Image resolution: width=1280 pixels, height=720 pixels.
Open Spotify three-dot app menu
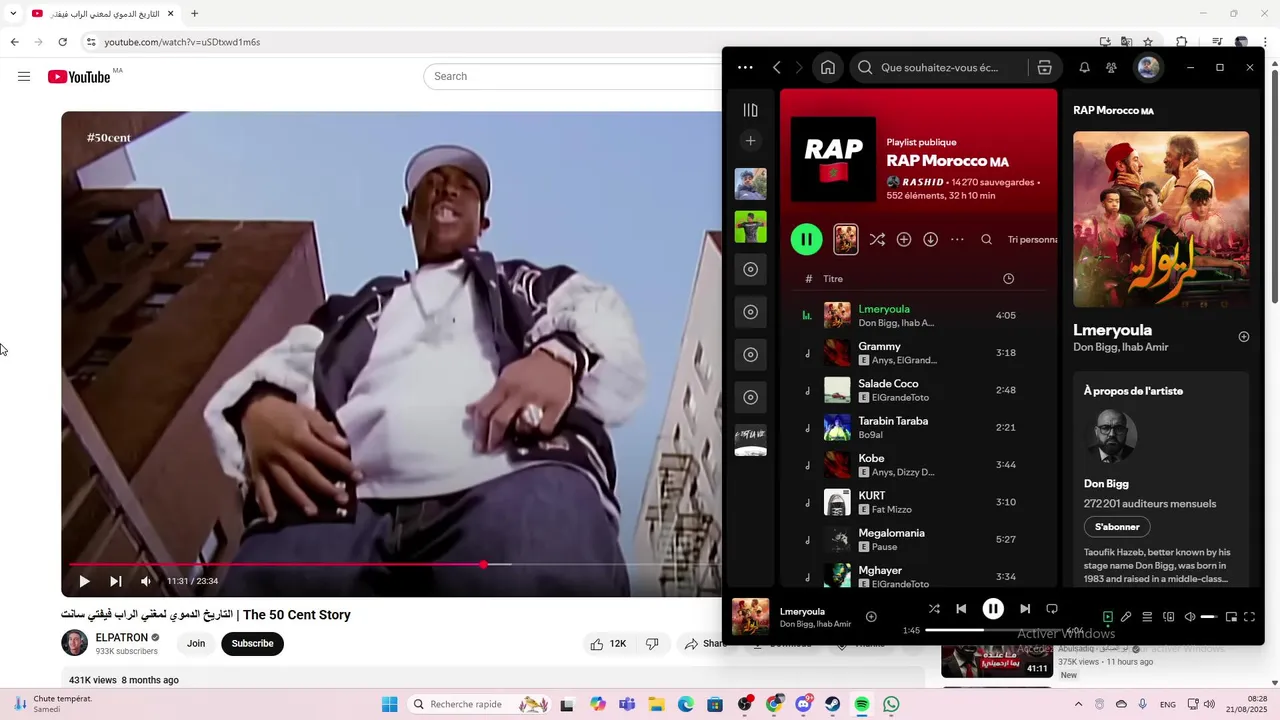tap(745, 68)
